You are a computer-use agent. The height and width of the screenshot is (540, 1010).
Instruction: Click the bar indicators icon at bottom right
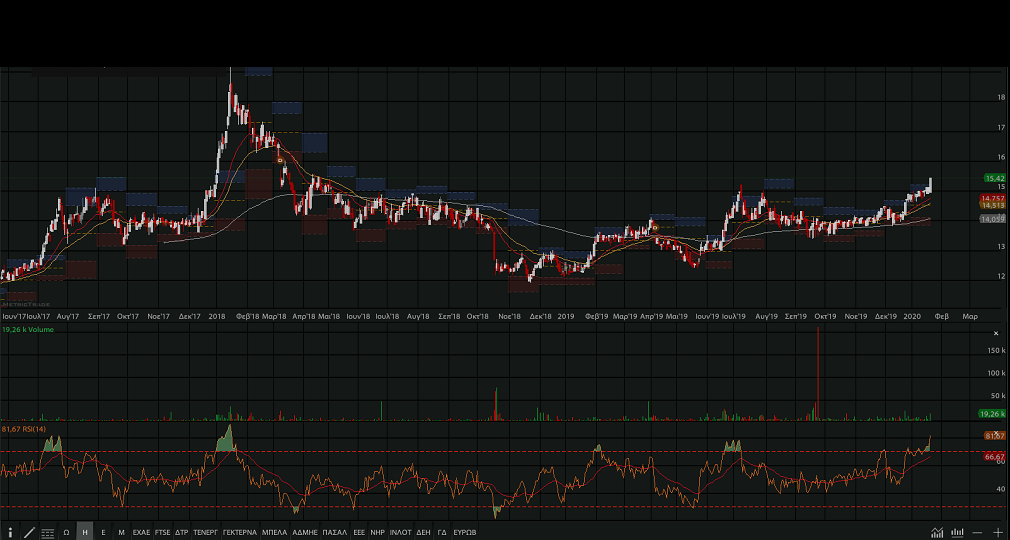958,532
